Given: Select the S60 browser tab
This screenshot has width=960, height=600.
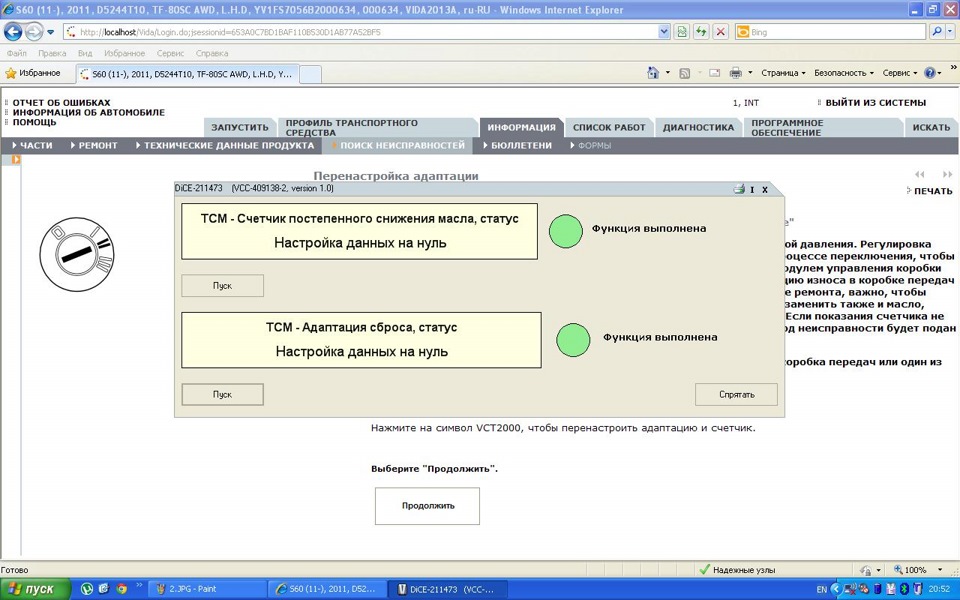Looking at the screenshot, I should pyautogui.click(x=187, y=74).
